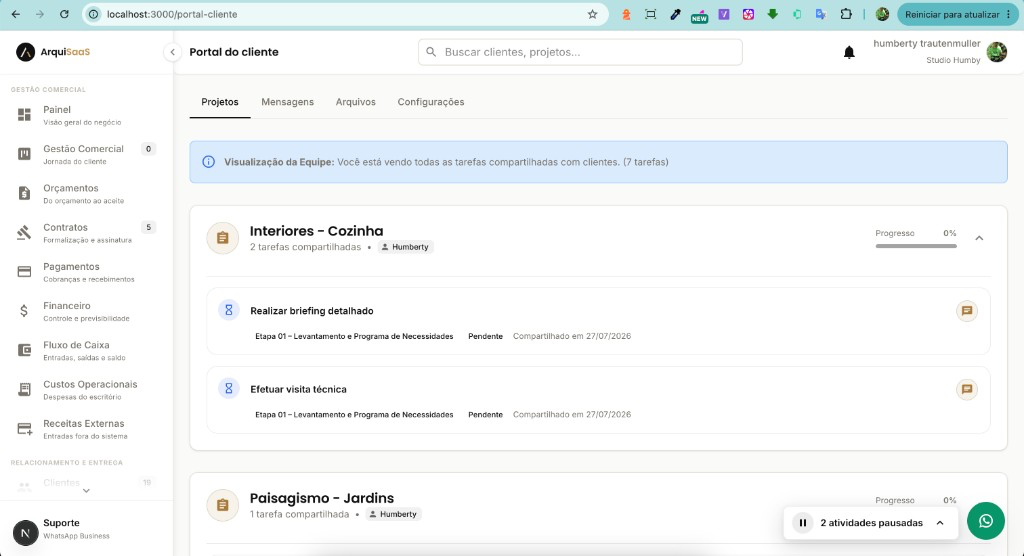Click the Contratos badge showing 5
1024x556 pixels.
pyautogui.click(x=148, y=227)
